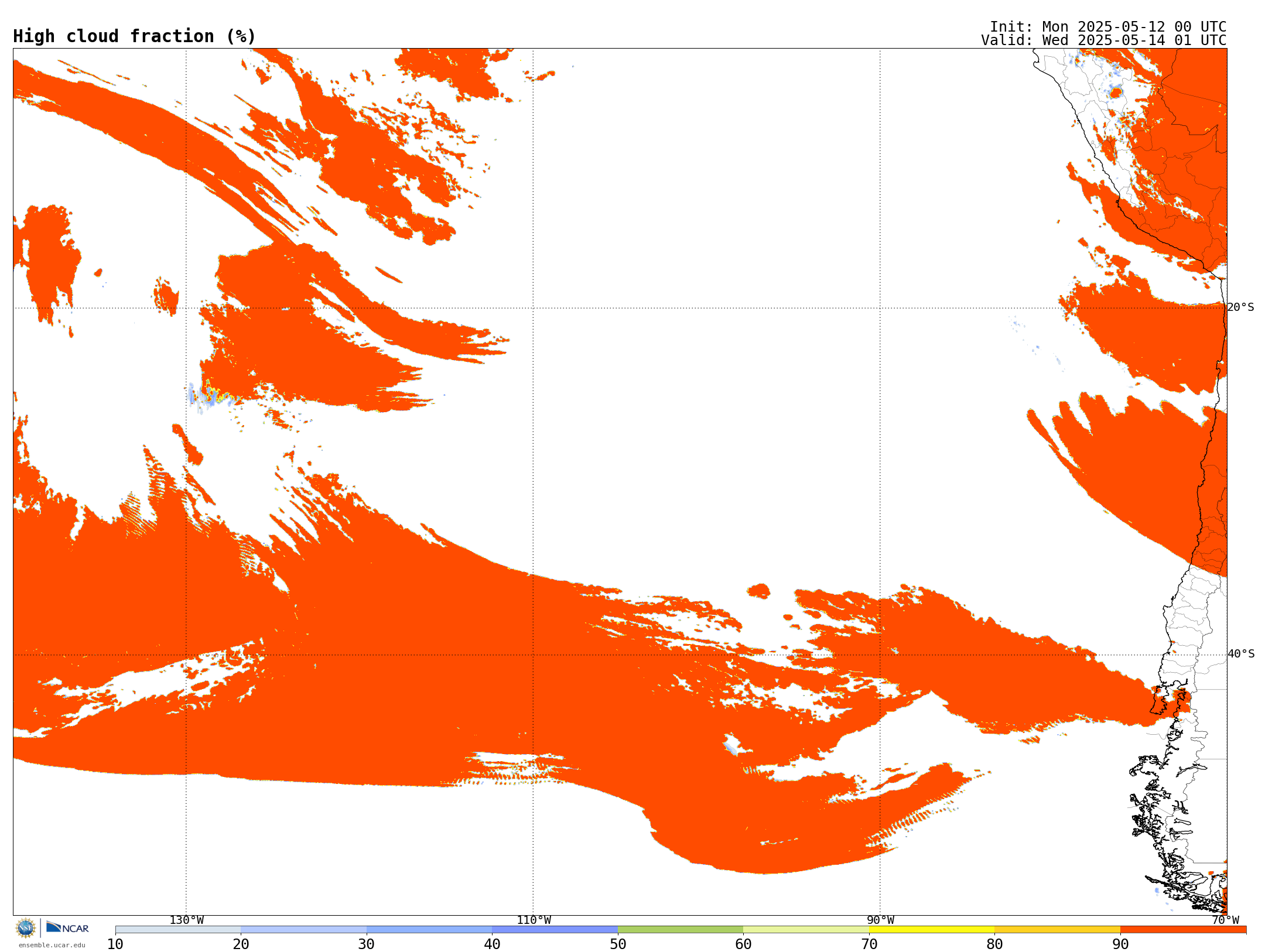Viewport: 1265px width, 952px height.
Task: Click the colorbar tick label '60'
Action: tap(743, 944)
